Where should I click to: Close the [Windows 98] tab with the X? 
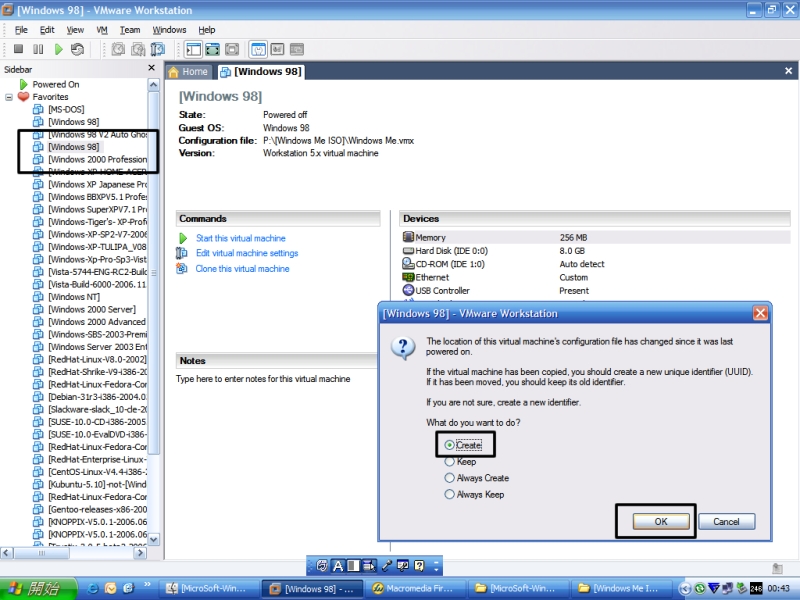pos(788,71)
